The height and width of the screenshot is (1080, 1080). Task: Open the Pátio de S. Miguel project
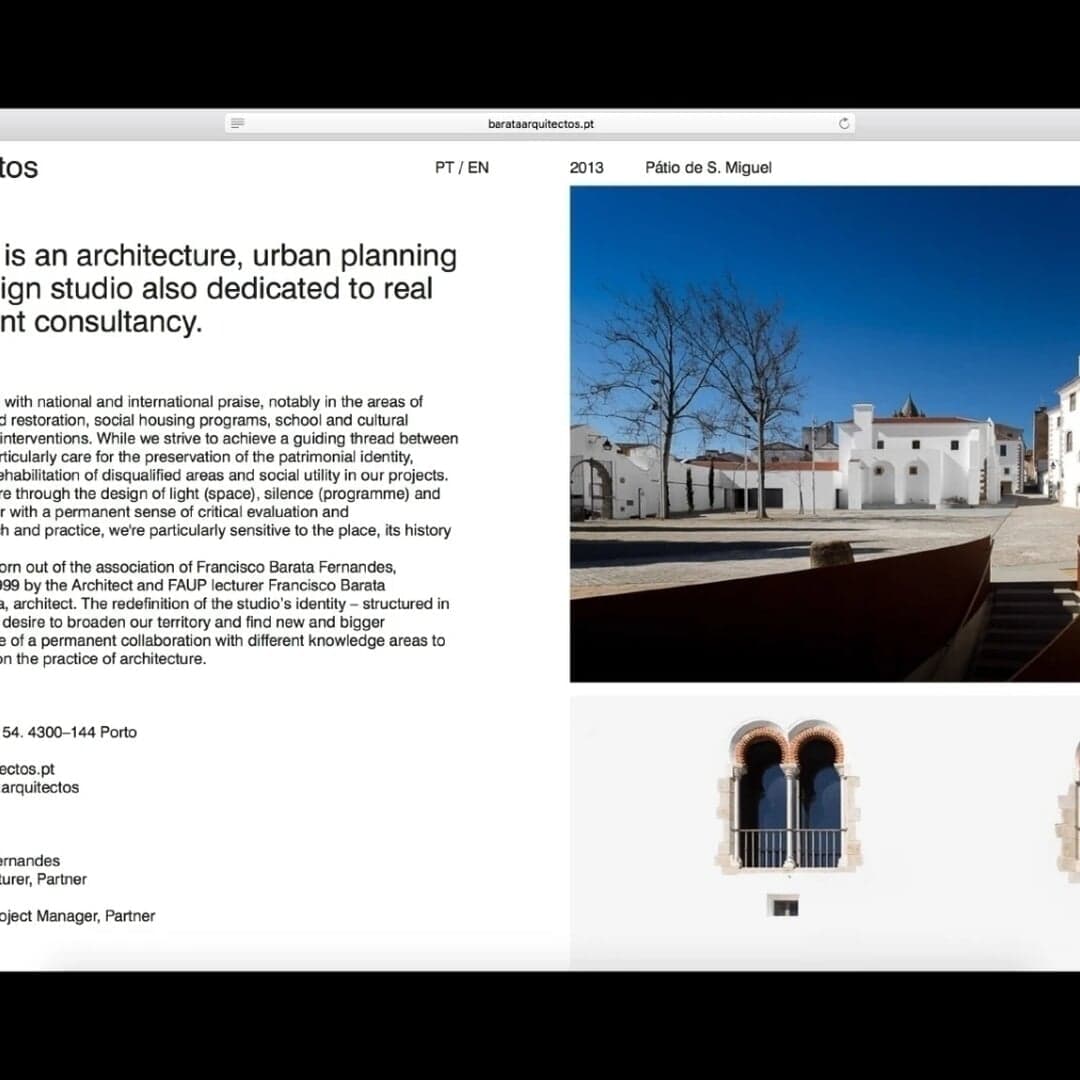click(709, 168)
